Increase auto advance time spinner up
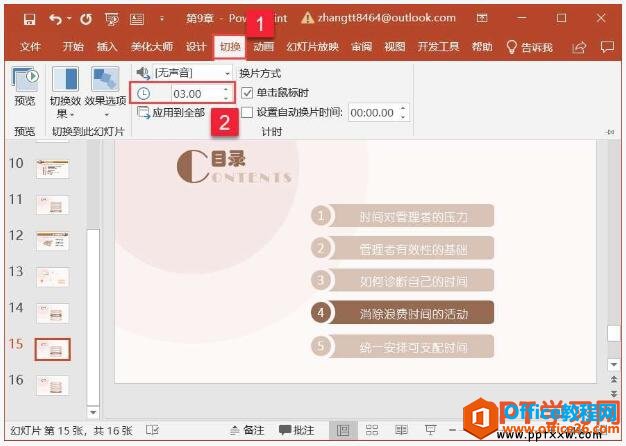This screenshot has height=446, width=626. click(403, 108)
